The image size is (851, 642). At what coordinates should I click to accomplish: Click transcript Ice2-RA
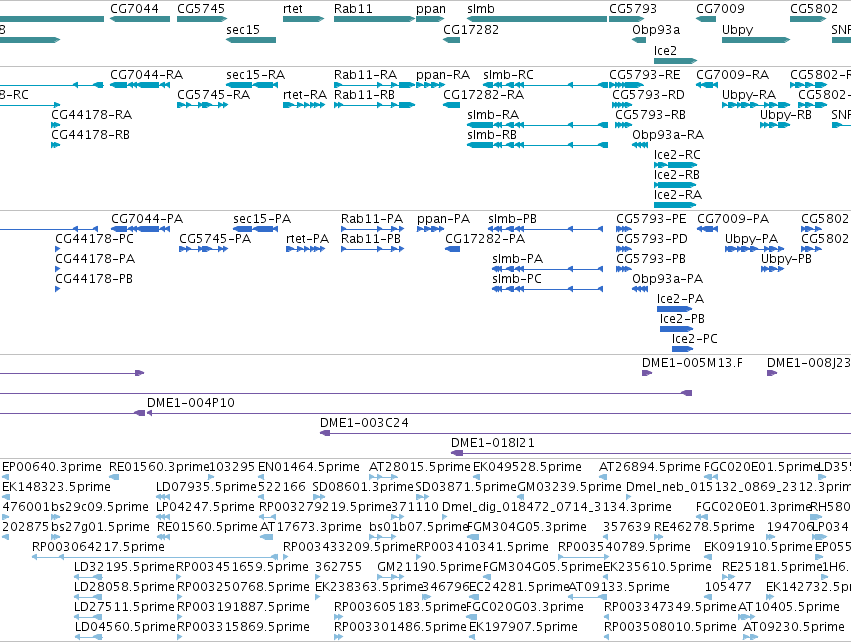(x=675, y=205)
